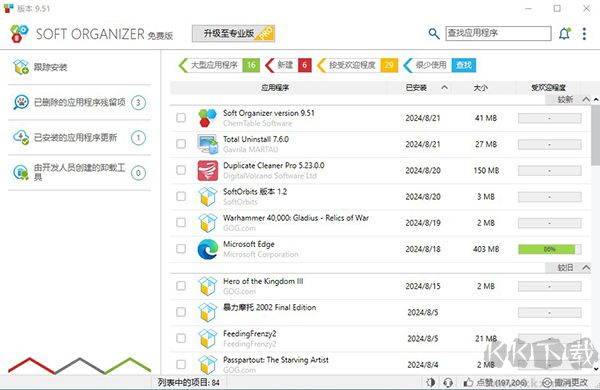The image size is (600, 390).
Task: Click the 列表中的项目: 84 status text
Action: pos(189,382)
